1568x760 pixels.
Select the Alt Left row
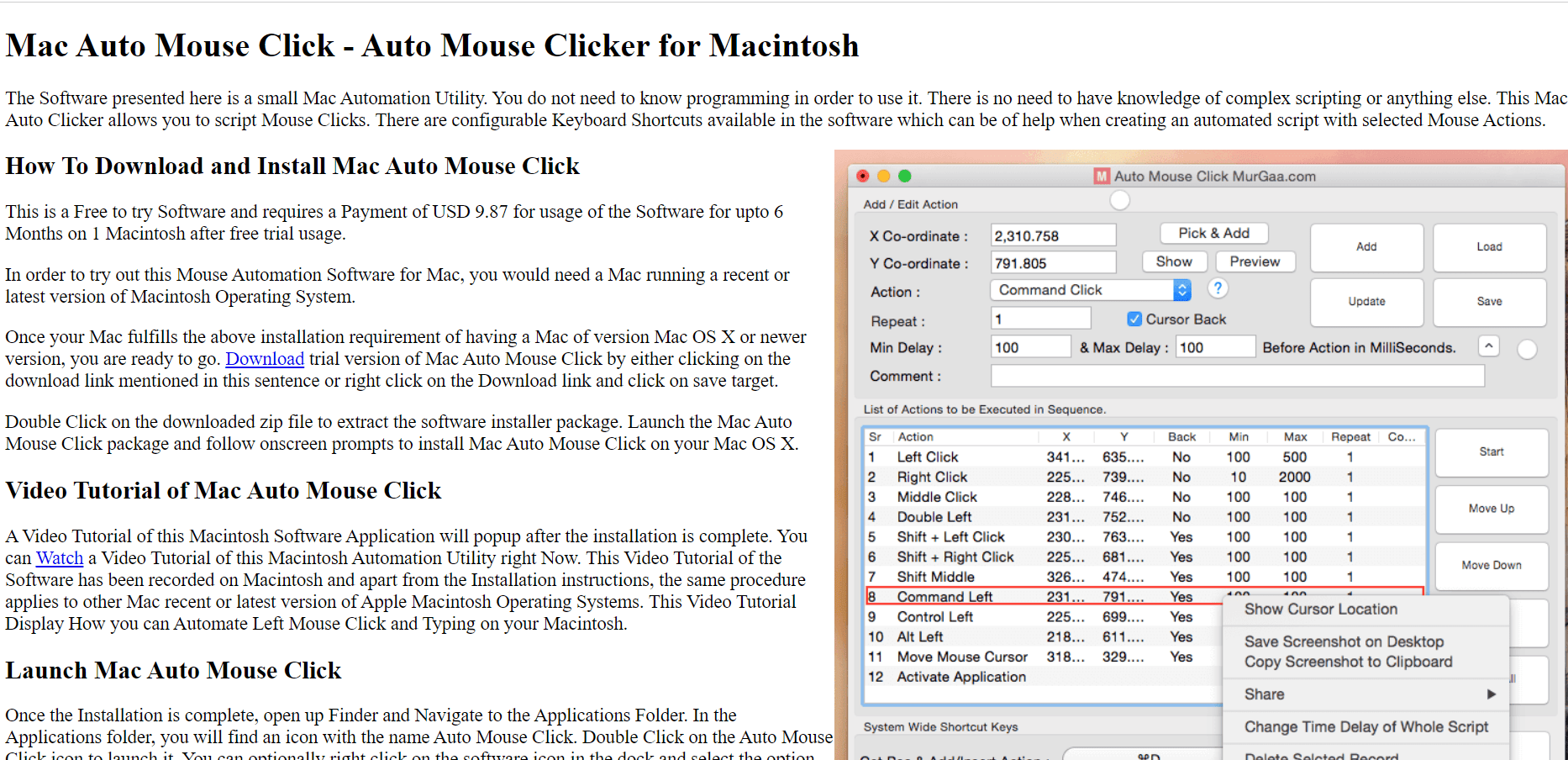(1044, 637)
